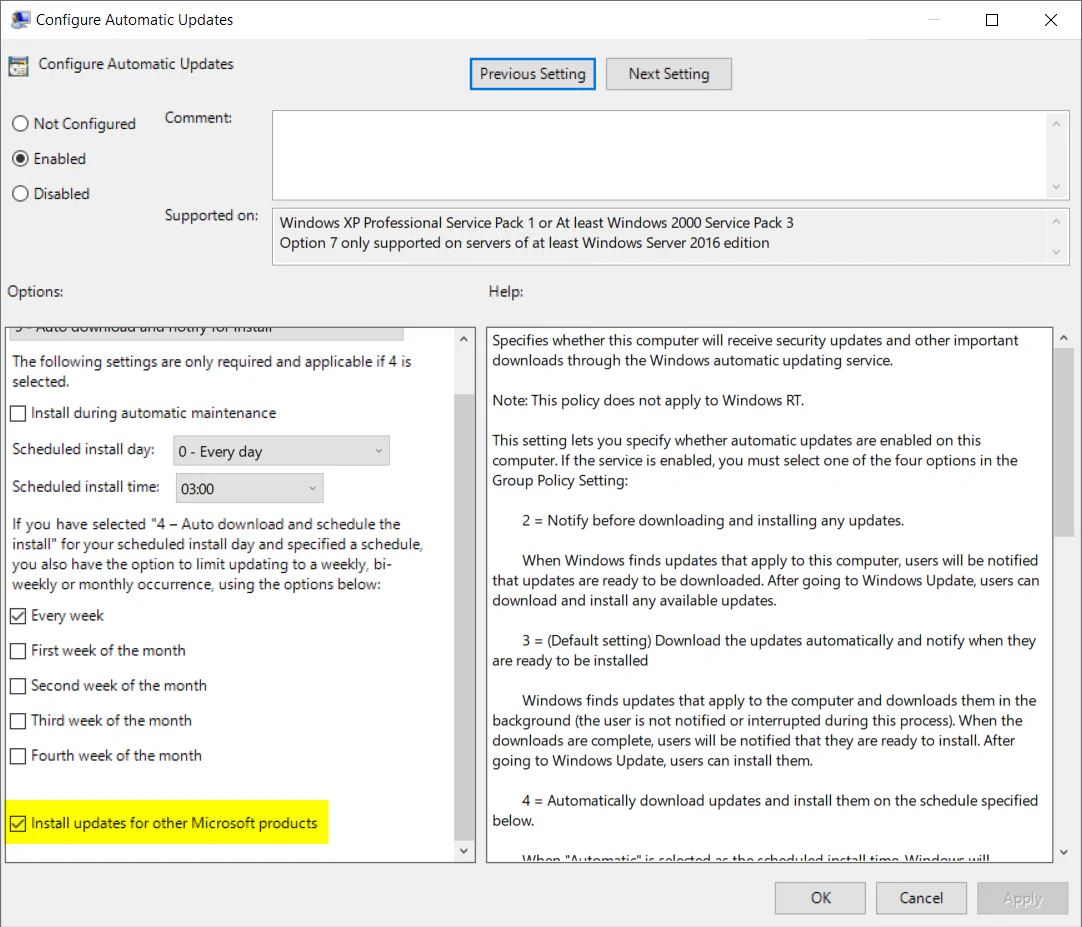Click the Supported on text 'Windows XP Professional Service Pack 1'
This screenshot has height=927, width=1082.
(407, 223)
